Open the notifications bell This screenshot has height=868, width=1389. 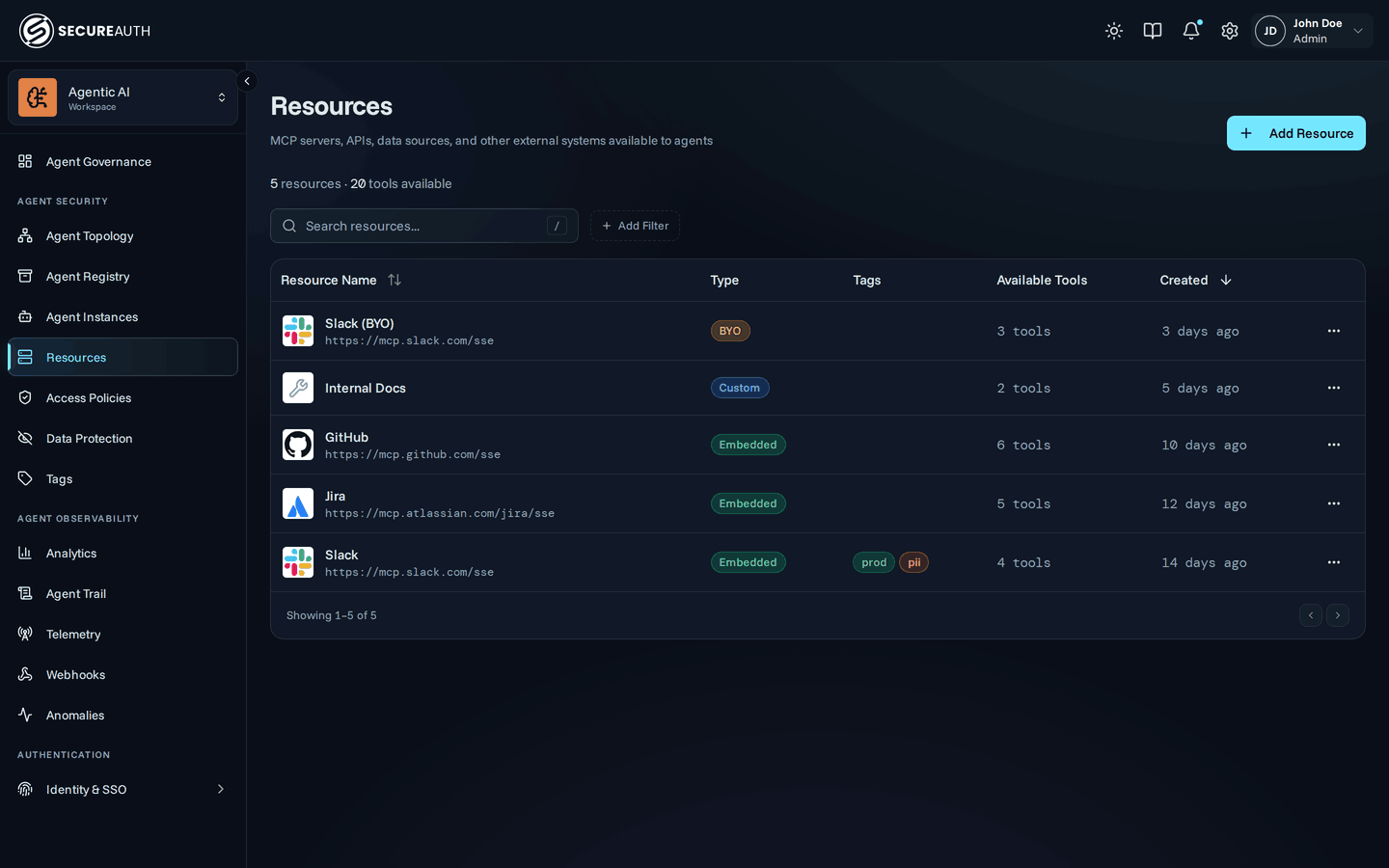click(x=1191, y=31)
